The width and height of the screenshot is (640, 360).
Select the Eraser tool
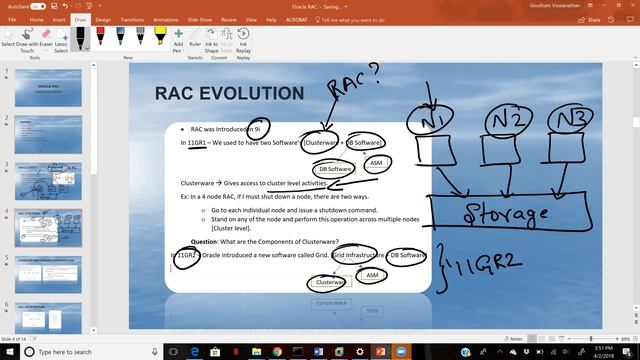[x=46, y=37]
